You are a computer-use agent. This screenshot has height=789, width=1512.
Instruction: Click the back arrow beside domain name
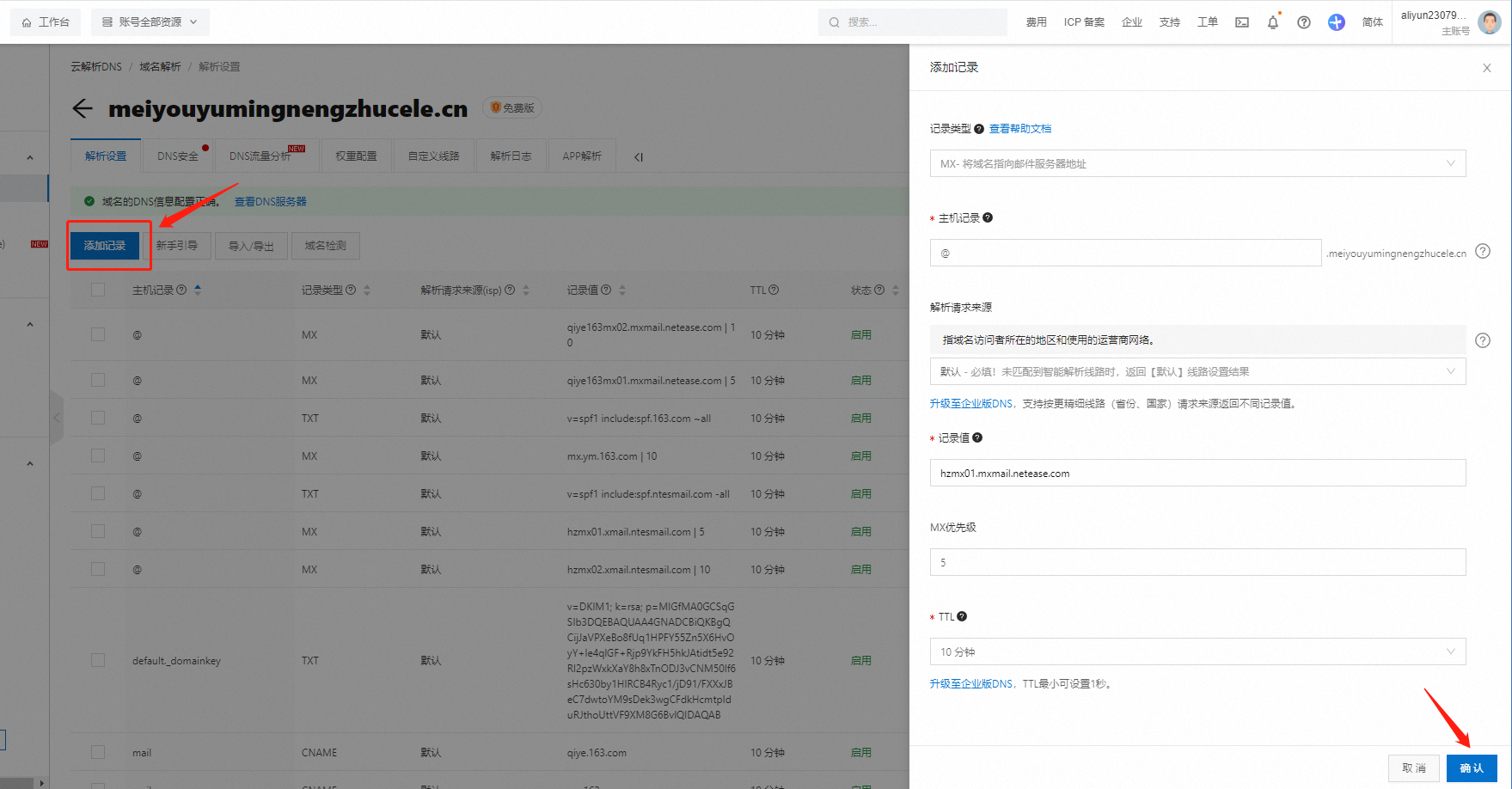[83, 108]
